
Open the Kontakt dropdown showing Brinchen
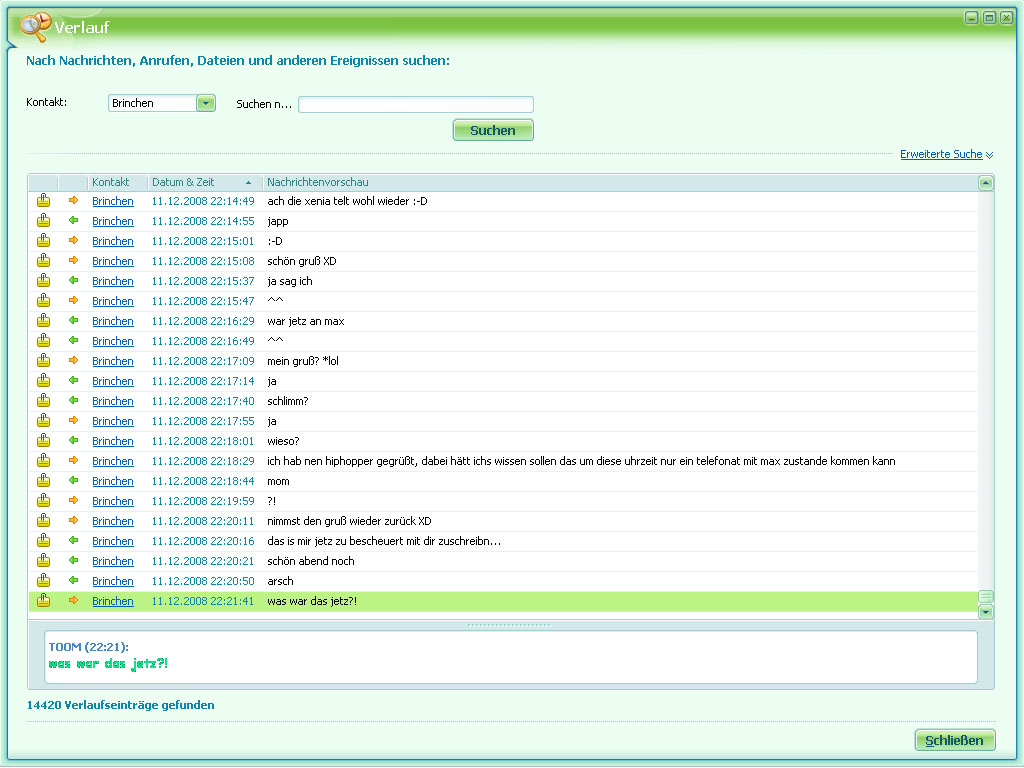206,103
